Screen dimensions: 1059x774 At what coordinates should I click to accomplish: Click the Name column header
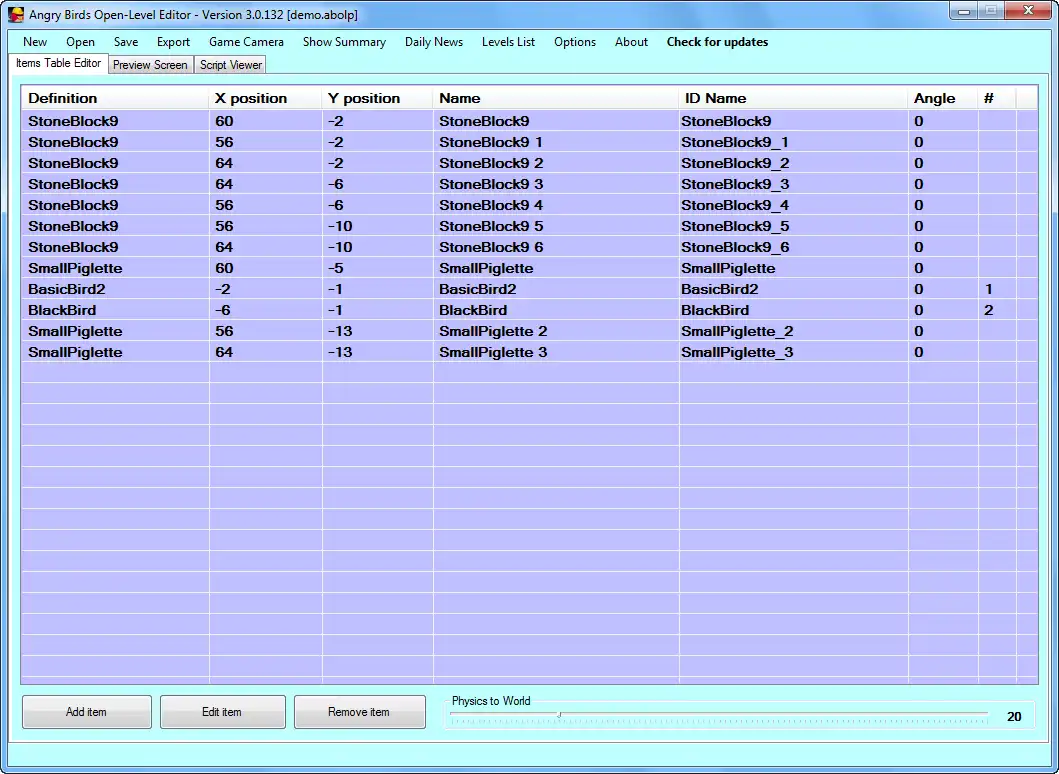(556, 98)
